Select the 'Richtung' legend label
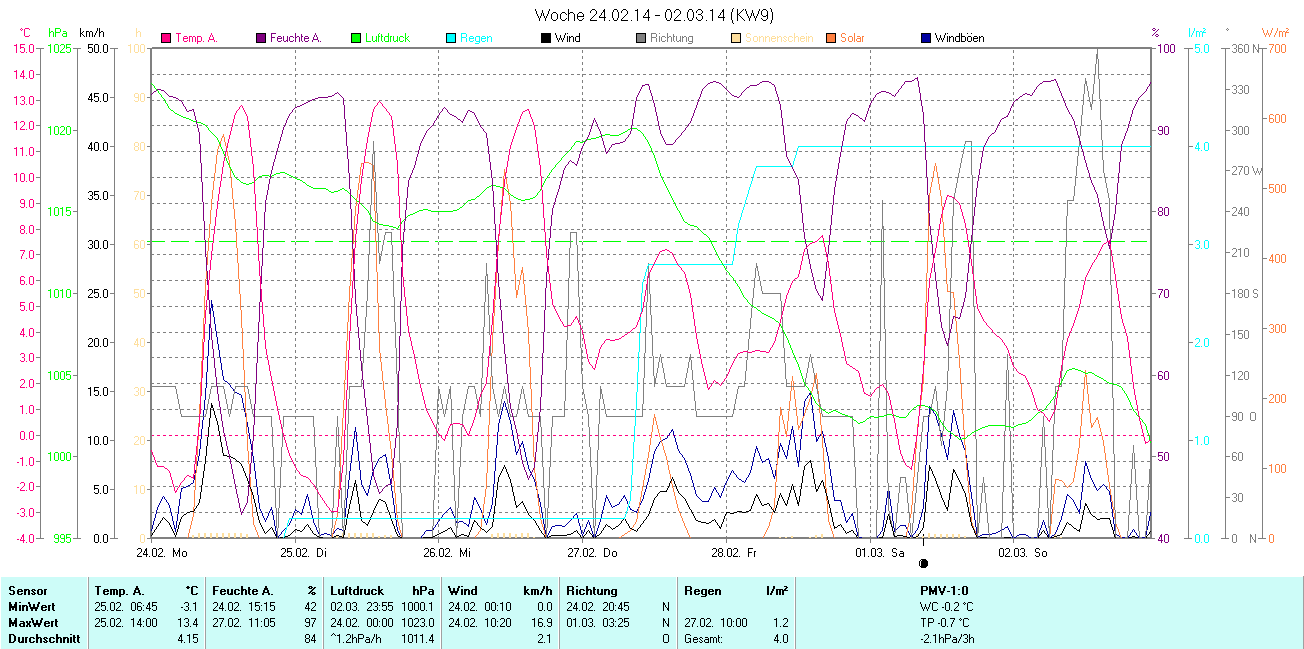 click(x=671, y=39)
